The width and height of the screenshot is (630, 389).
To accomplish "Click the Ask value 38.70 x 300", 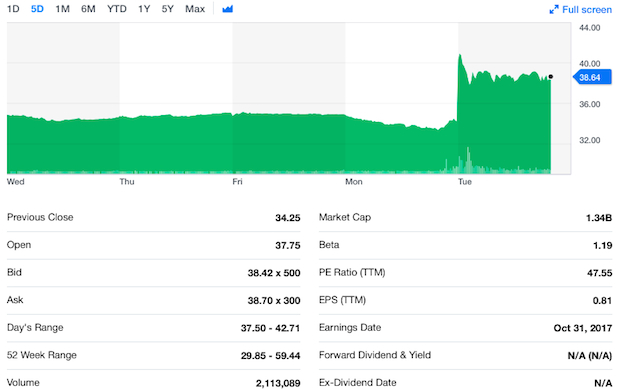I will (274, 301).
